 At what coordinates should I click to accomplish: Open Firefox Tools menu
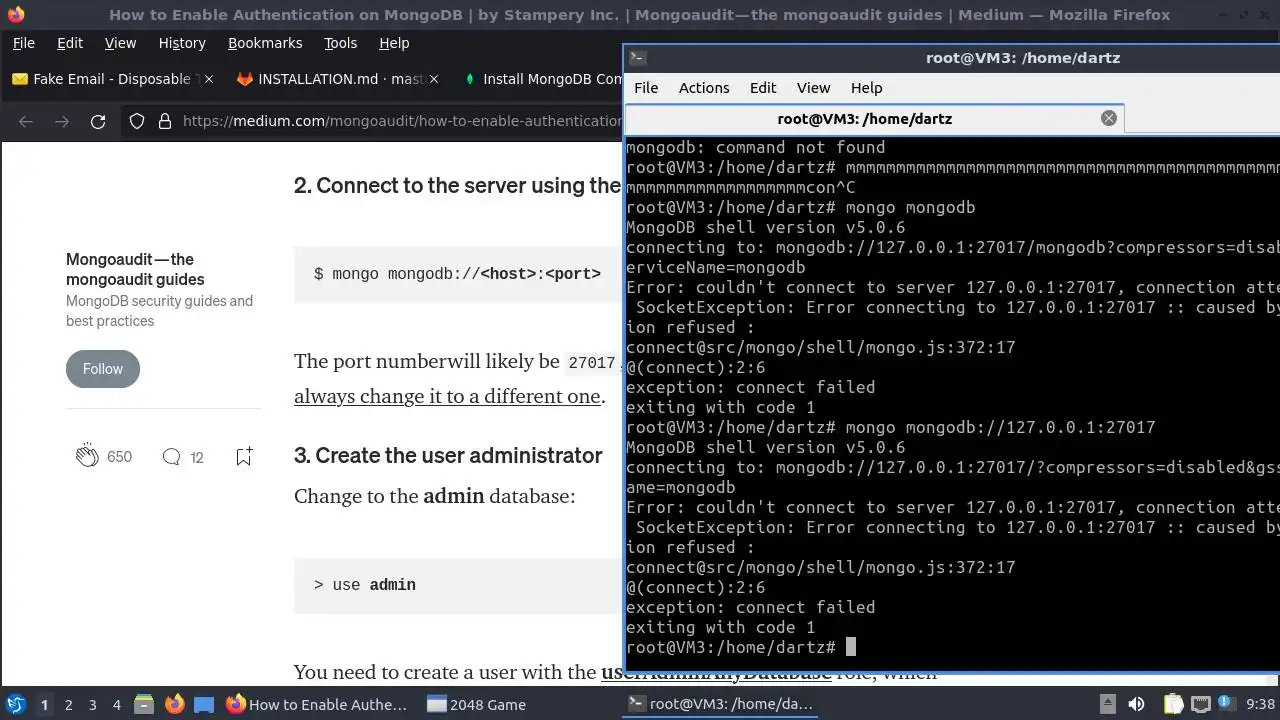click(340, 43)
